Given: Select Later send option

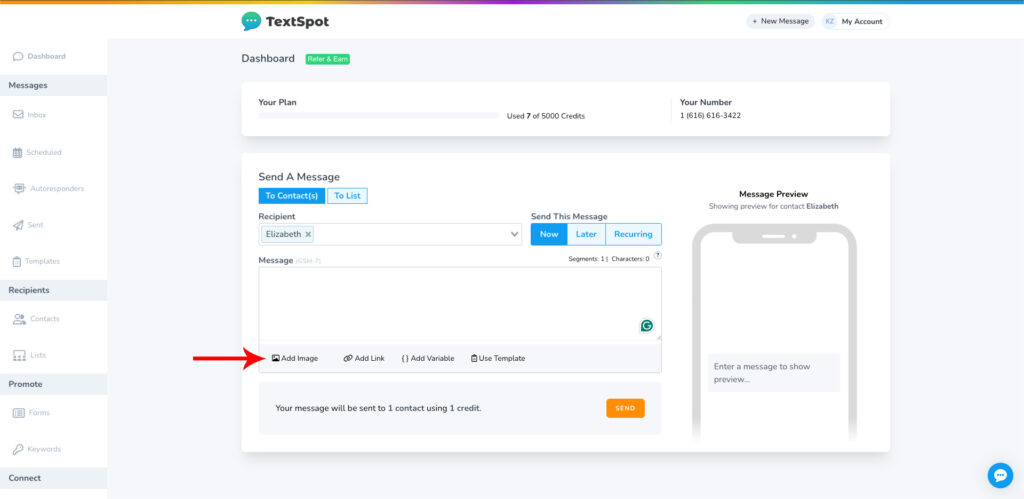Looking at the screenshot, I should tap(586, 234).
